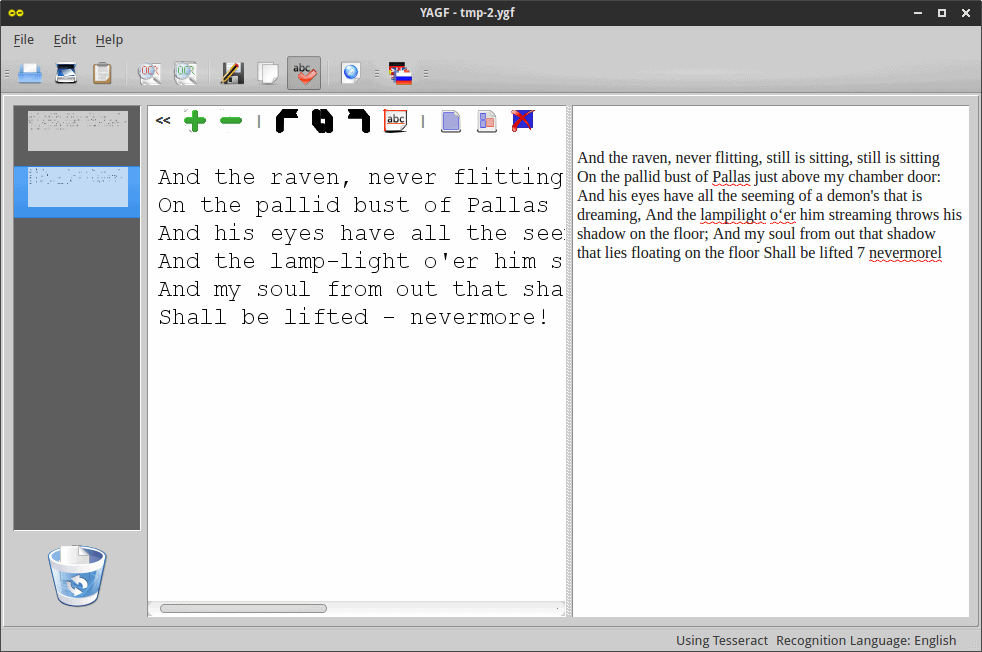Click the blue scanner icon in main toolbar
982x652 pixels.
29,73
